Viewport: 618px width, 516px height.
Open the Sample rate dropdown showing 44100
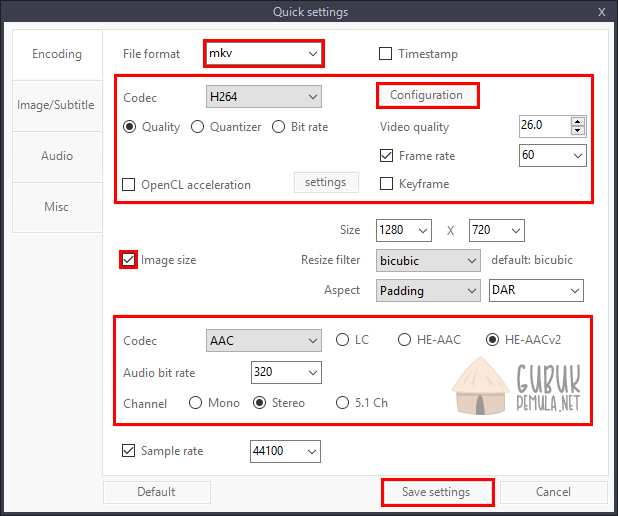[285, 451]
